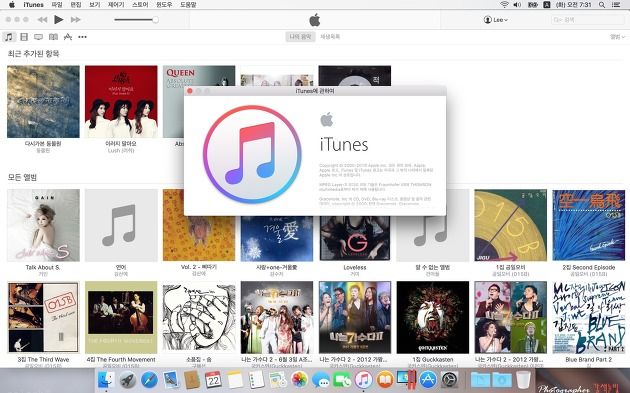Viewport: 630px width, 393px height.
Task: Open Contacts from the dock
Action: click(x=192, y=379)
